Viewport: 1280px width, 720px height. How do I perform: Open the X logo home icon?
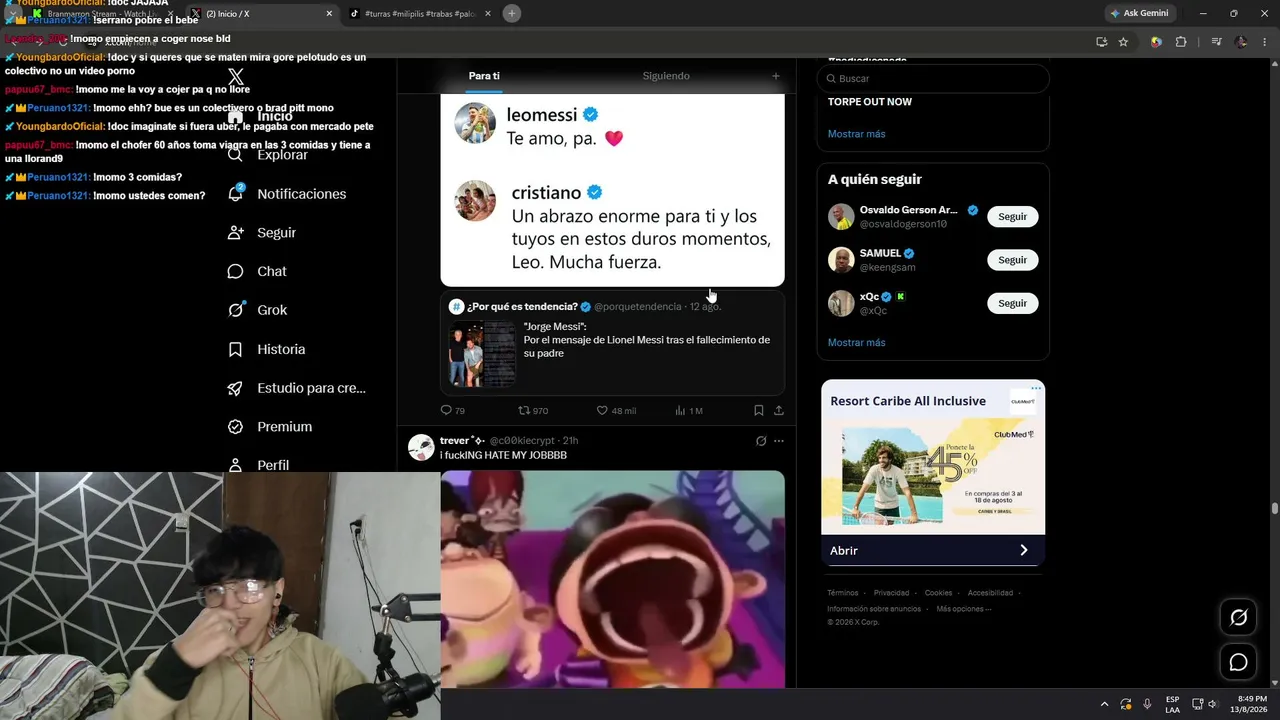(x=236, y=77)
